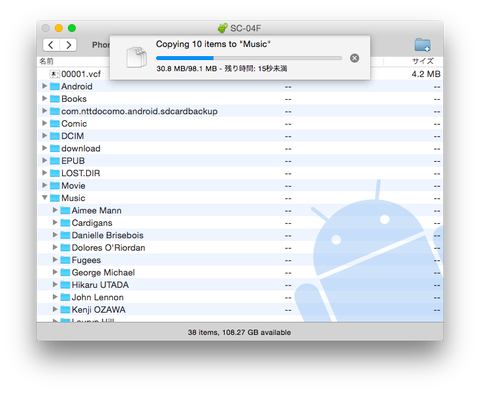Select the Android folder name
480x393 pixels.
[x=77, y=86]
